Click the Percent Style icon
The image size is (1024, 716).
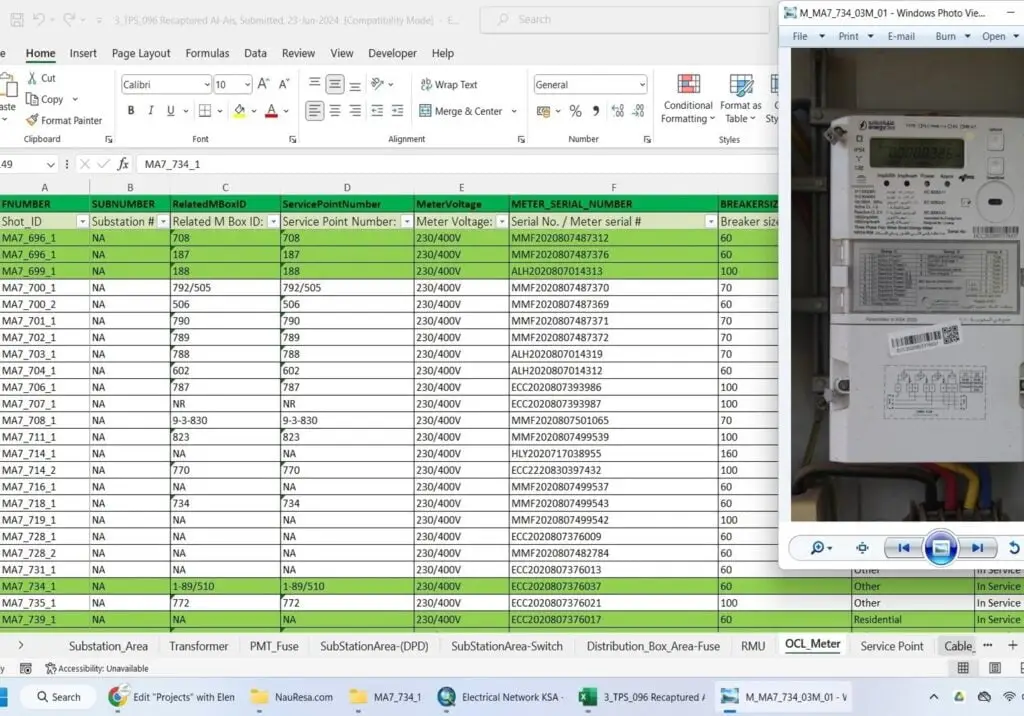tap(575, 111)
